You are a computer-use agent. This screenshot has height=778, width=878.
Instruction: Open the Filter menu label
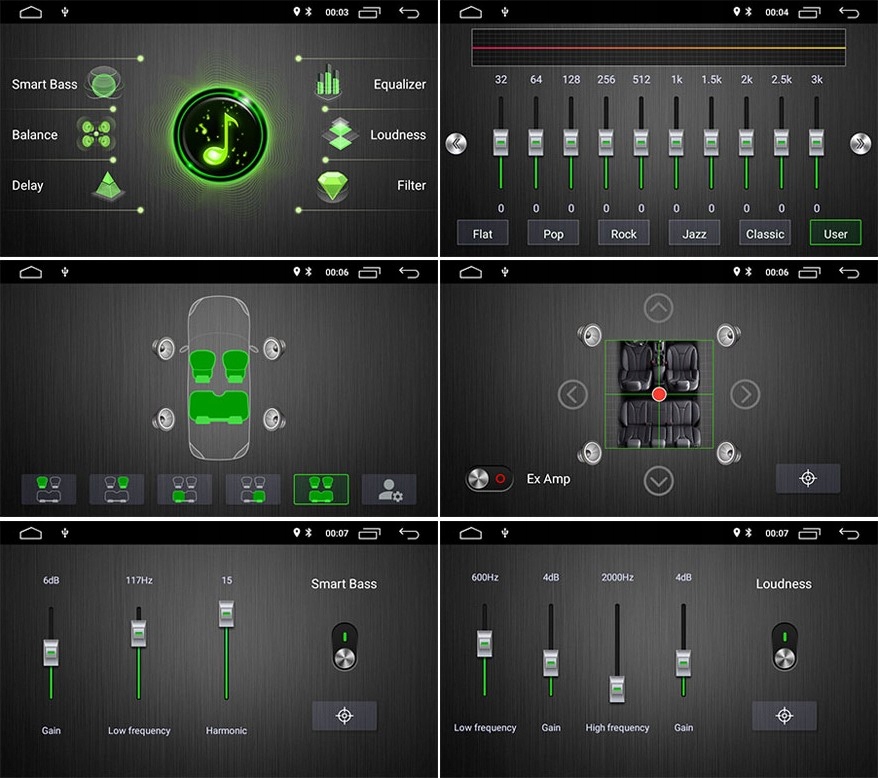(x=412, y=185)
